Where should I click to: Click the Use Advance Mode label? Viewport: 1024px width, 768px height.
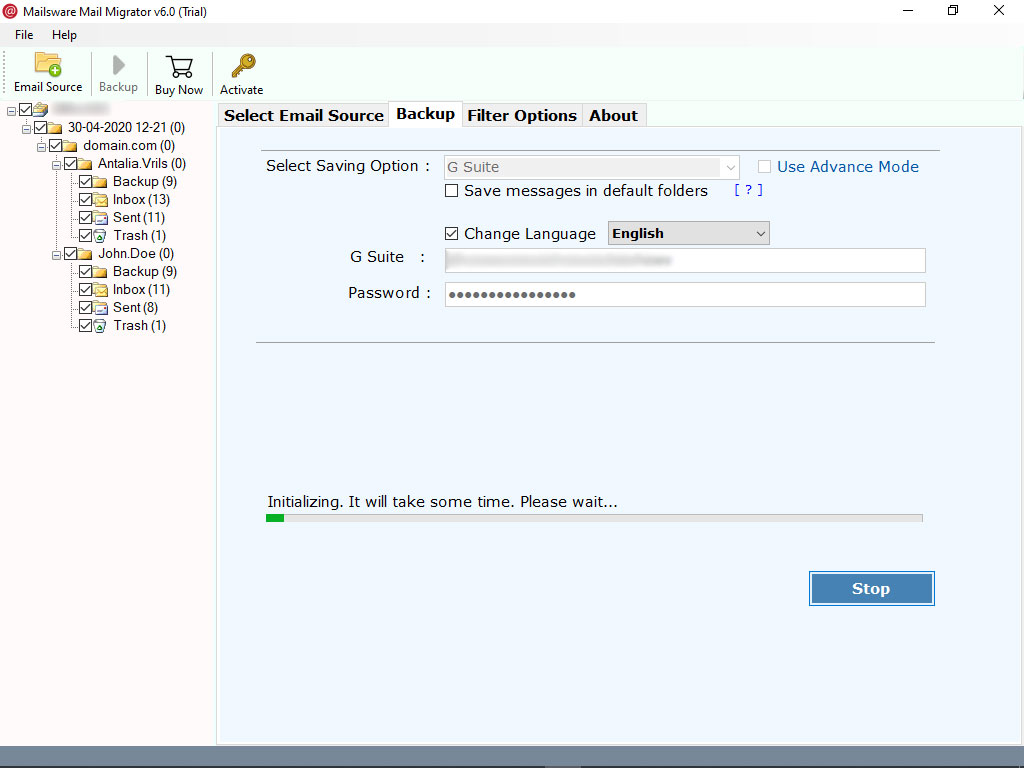coord(848,167)
